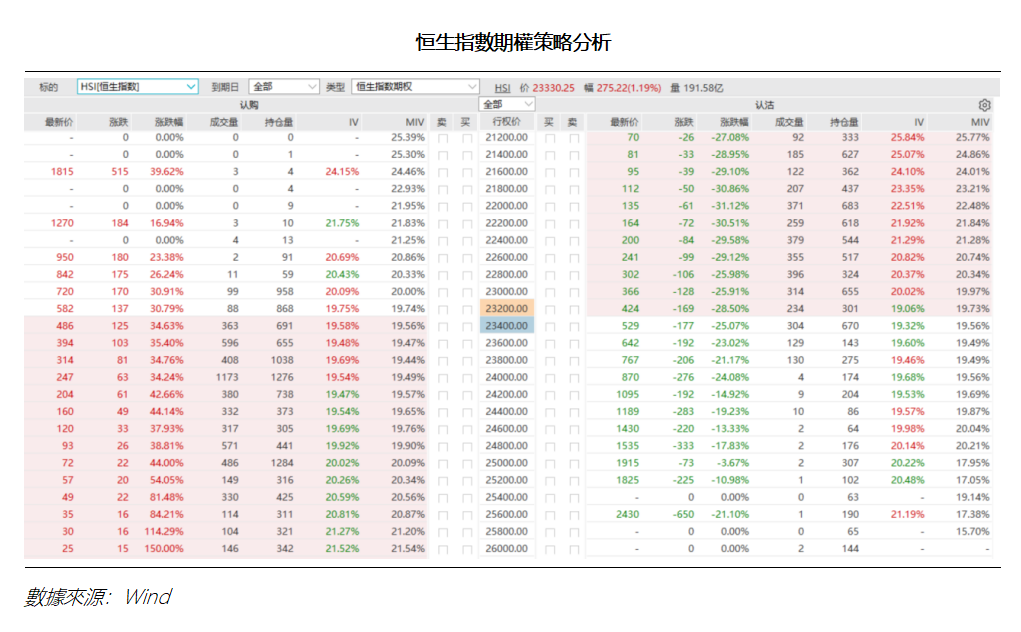This screenshot has height=632, width=1021.
Task: Sort puts by the open interest header
Action: pyautogui.click(x=844, y=122)
